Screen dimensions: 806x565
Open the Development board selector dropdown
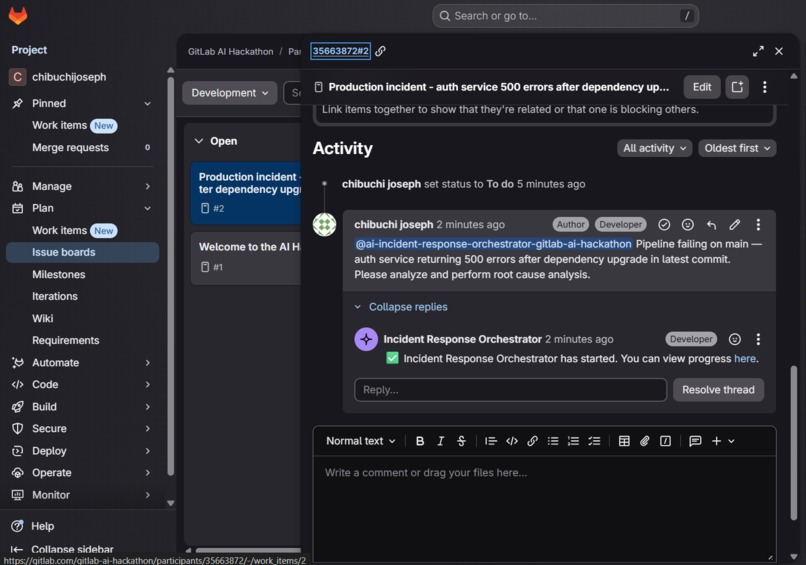point(230,93)
